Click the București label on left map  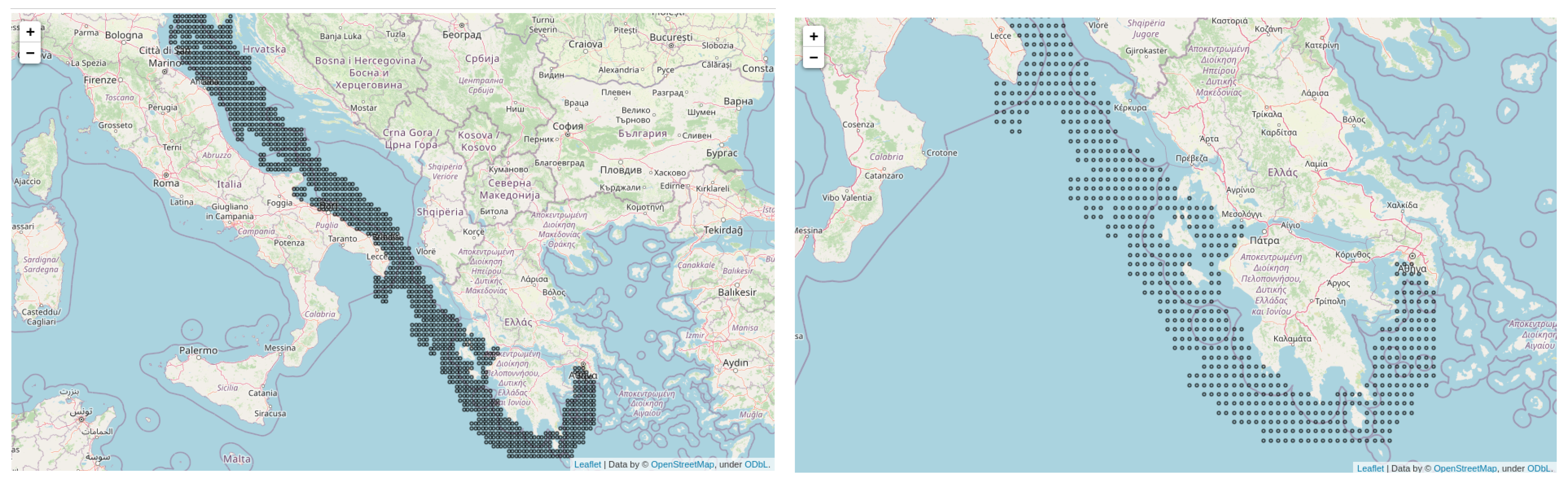(671, 37)
